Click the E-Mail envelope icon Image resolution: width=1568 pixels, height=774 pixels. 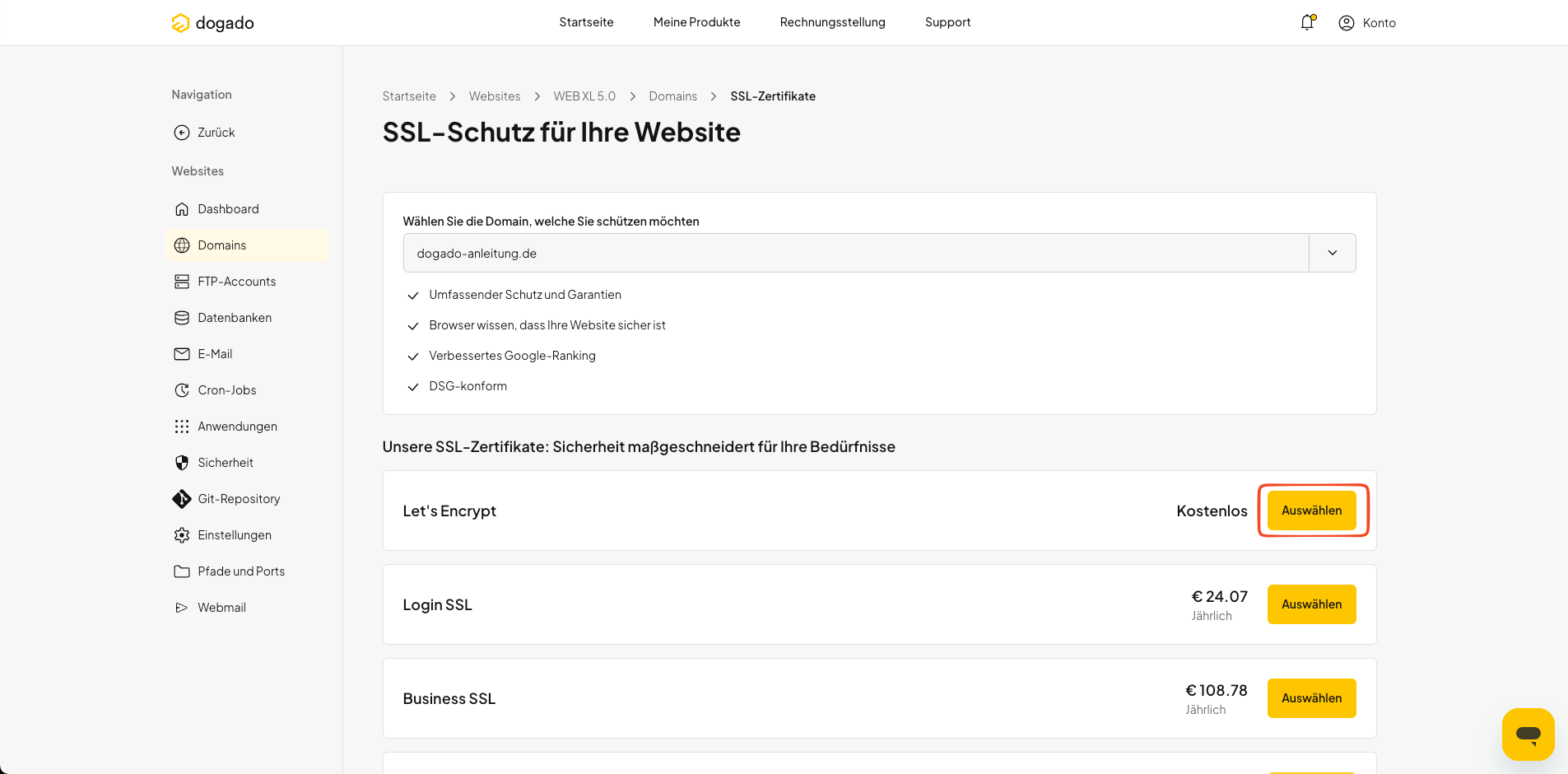pyautogui.click(x=182, y=354)
